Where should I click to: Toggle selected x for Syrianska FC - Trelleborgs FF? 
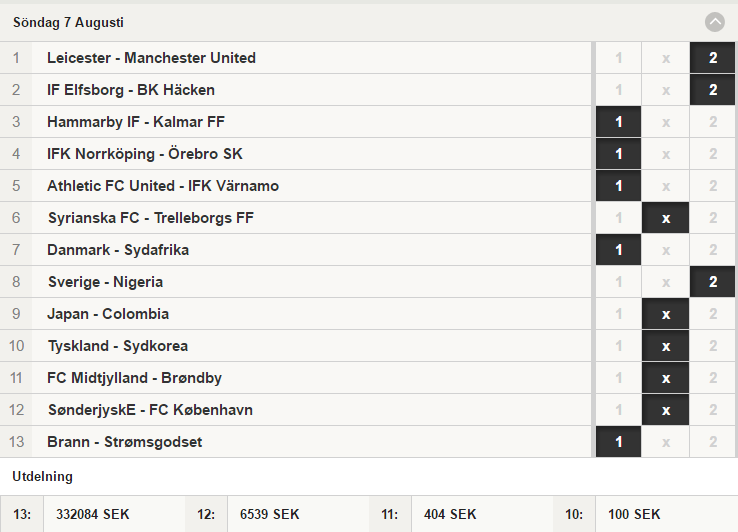click(666, 218)
